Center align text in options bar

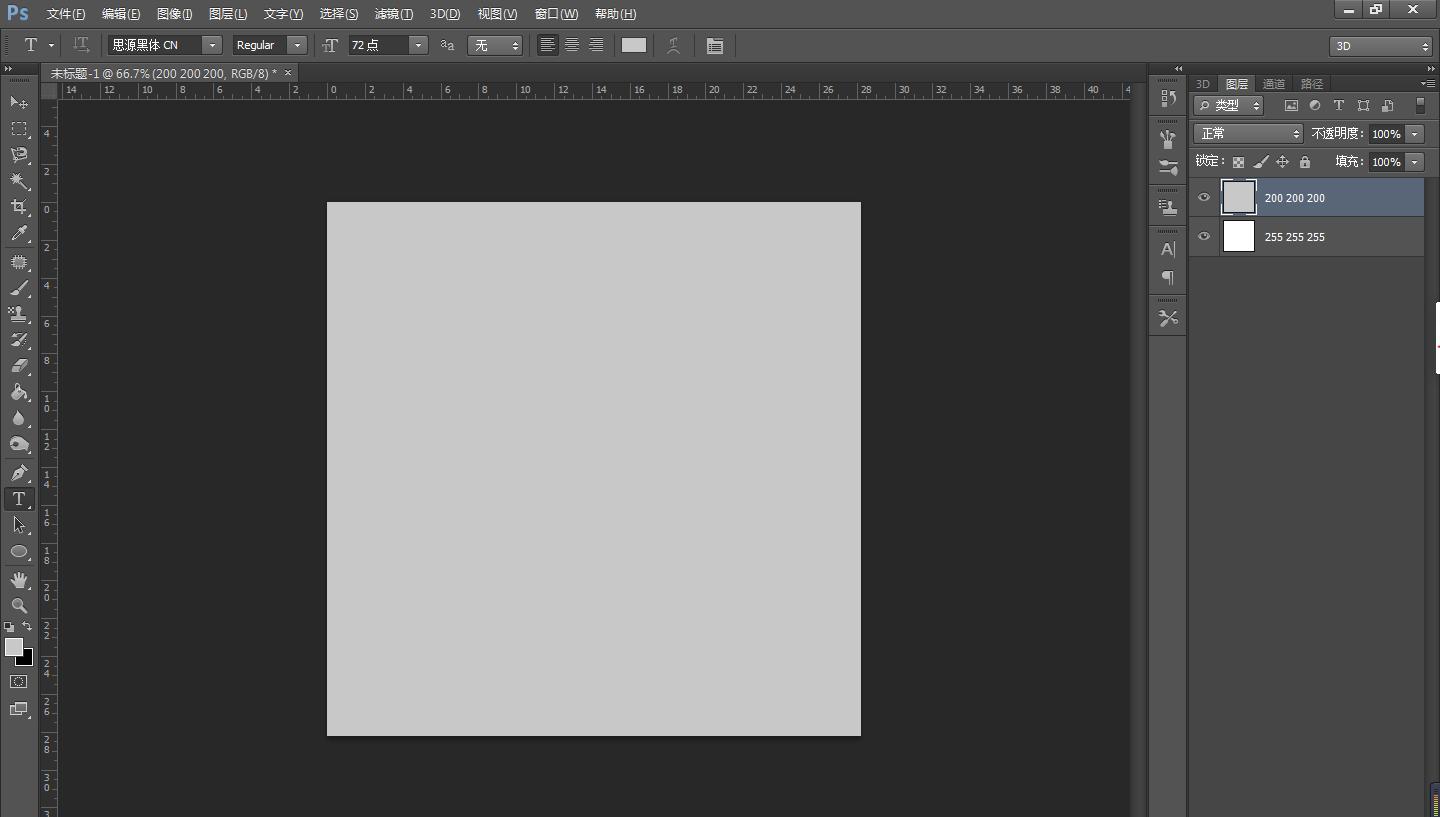click(x=572, y=45)
